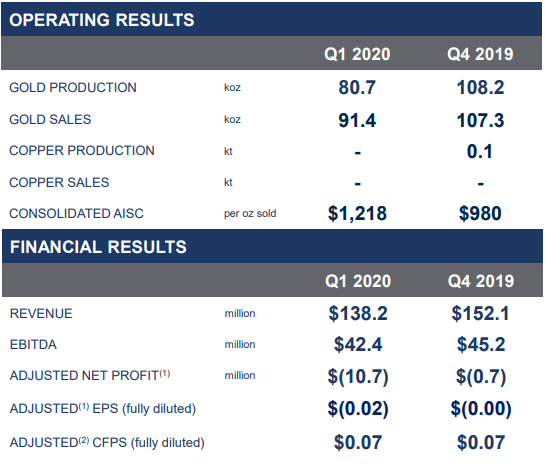Click the Q4 2019 operating column heading
545x466 pixels.
pyautogui.click(x=480, y=54)
